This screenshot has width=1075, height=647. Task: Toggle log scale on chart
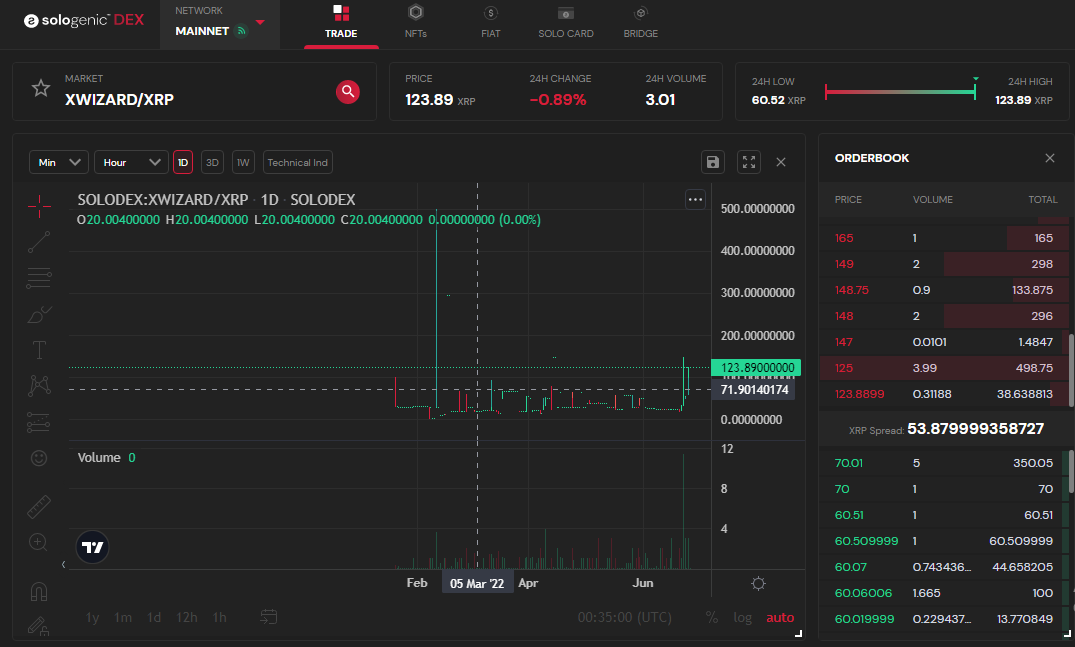(742, 618)
